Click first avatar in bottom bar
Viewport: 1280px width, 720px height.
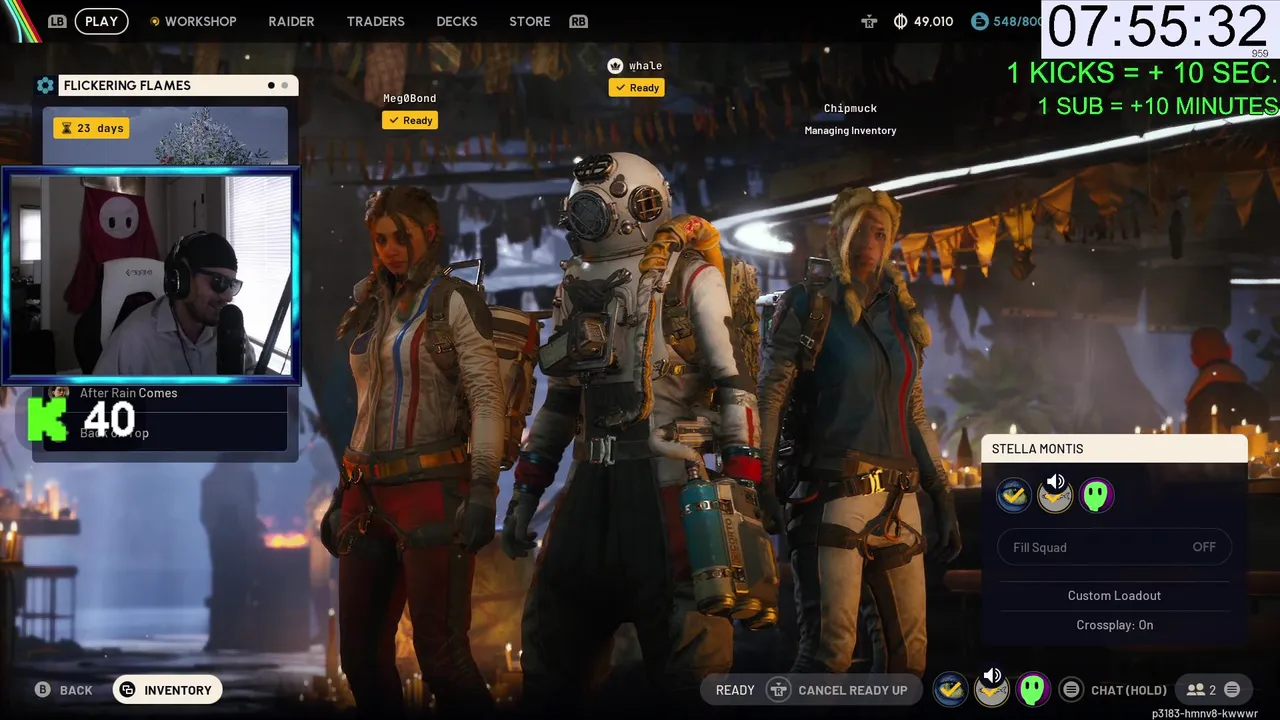coord(950,690)
